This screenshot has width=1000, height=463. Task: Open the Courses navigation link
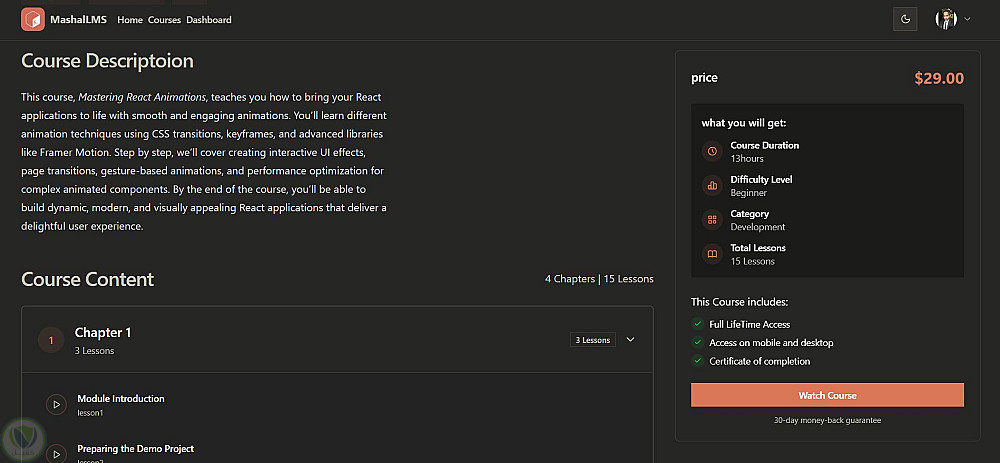pos(165,20)
